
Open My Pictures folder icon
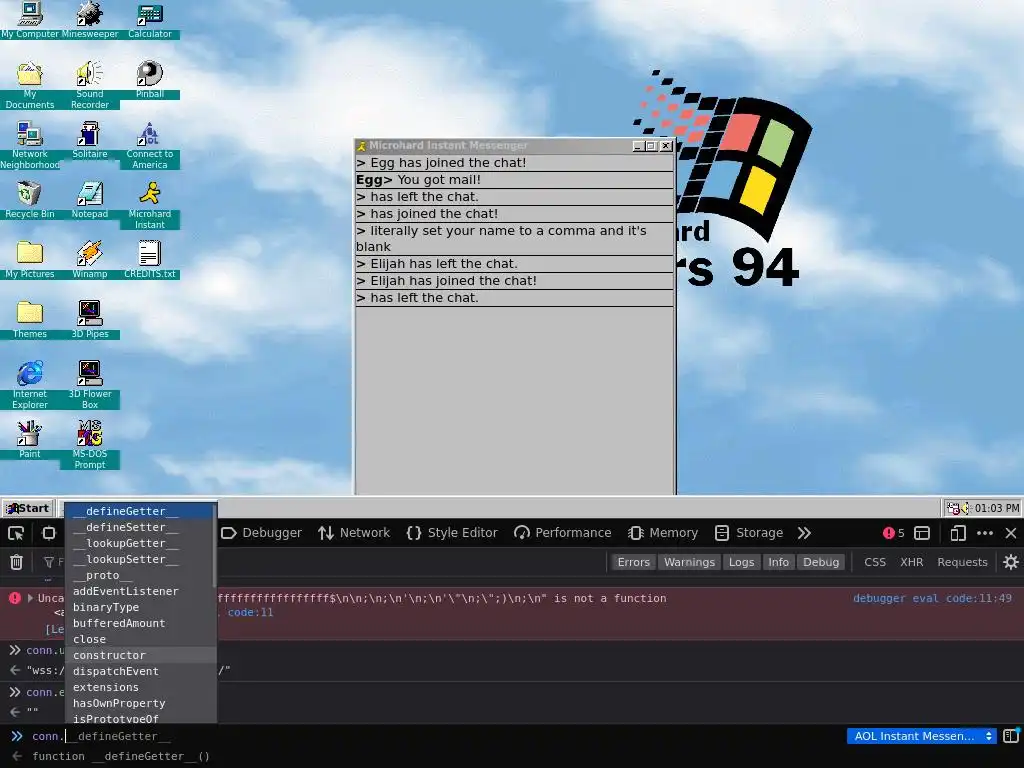coord(30,260)
